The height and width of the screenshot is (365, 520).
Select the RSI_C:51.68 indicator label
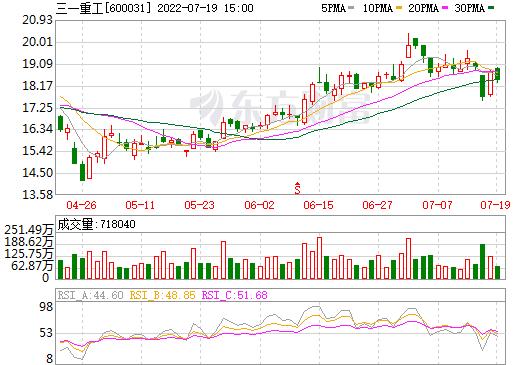click(235, 295)
